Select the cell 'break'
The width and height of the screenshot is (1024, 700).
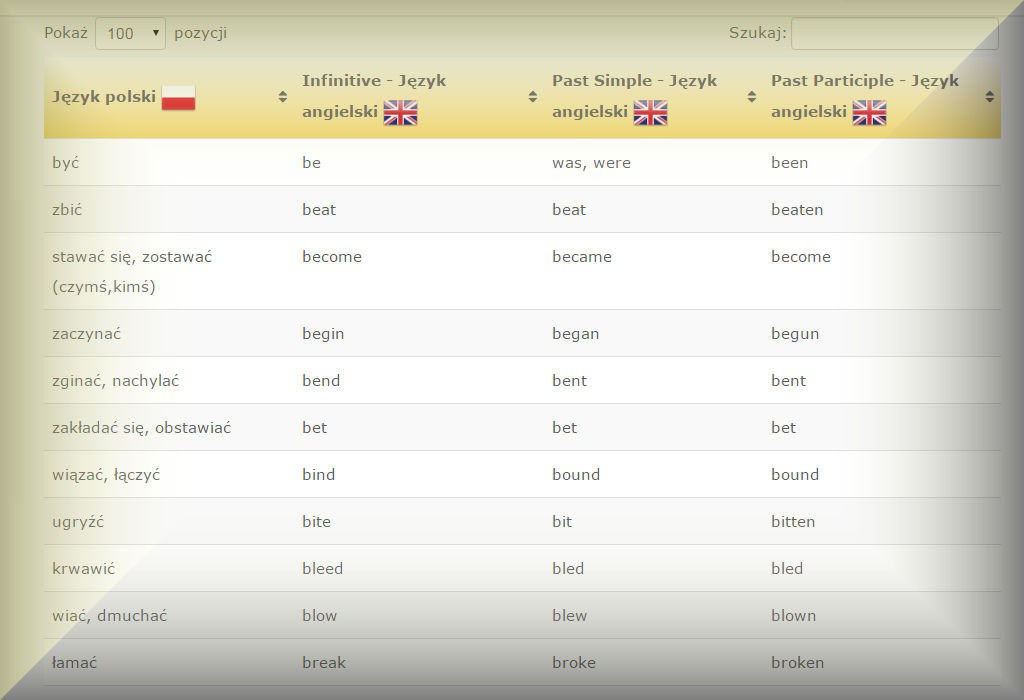pos(419,663)
